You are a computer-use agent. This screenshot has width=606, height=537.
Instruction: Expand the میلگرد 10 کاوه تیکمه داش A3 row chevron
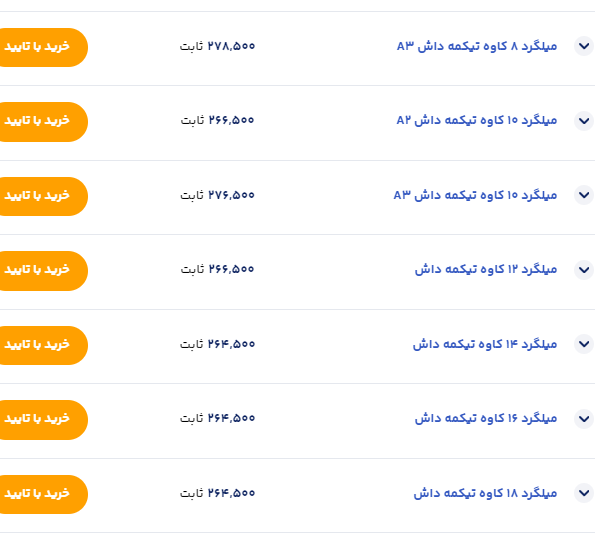point(584,195)
